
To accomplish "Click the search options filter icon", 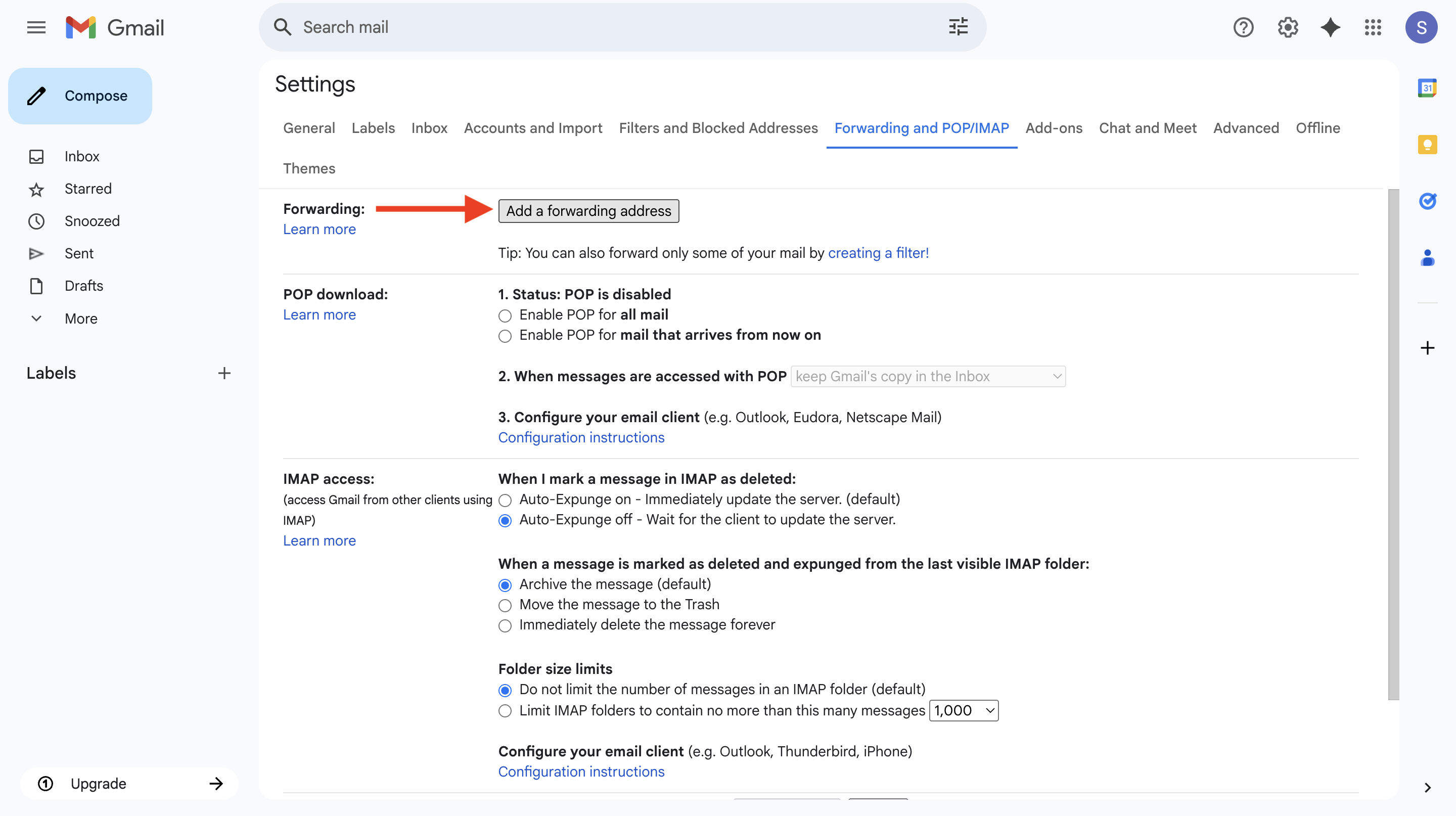I will coord(958,27).
